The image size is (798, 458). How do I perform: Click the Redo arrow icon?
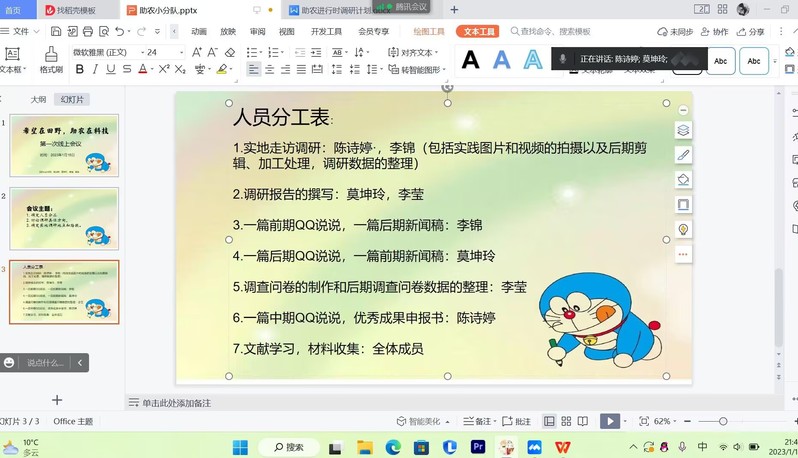[141, 32]
